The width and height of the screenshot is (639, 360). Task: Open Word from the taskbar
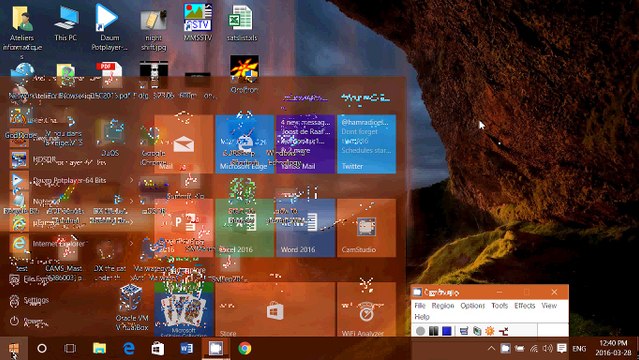pos(187,349)
